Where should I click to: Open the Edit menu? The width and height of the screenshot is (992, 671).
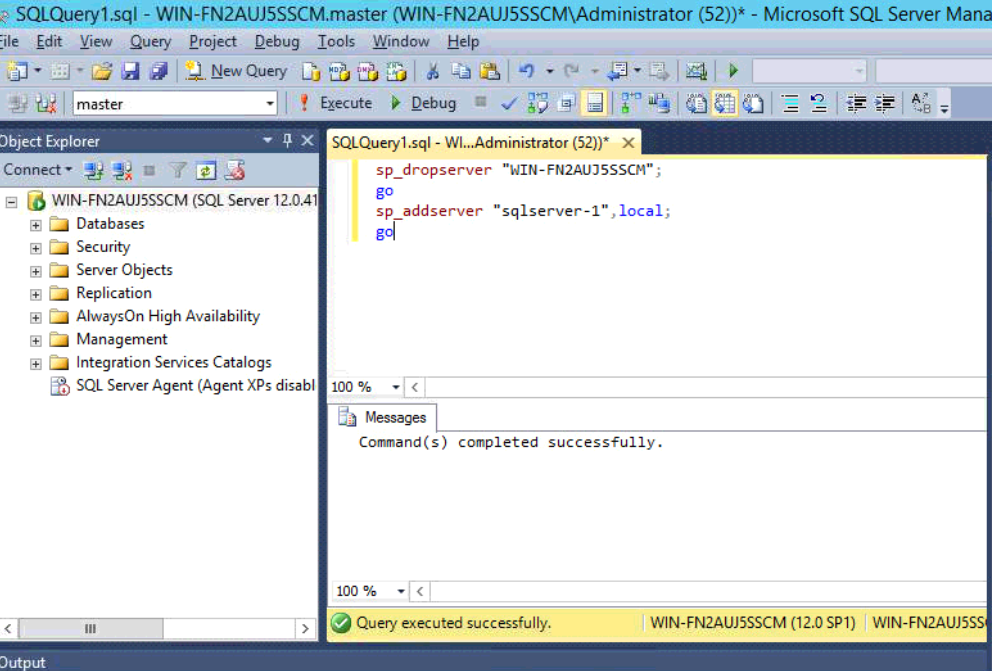pyautogui.click(x=49, y=42)
